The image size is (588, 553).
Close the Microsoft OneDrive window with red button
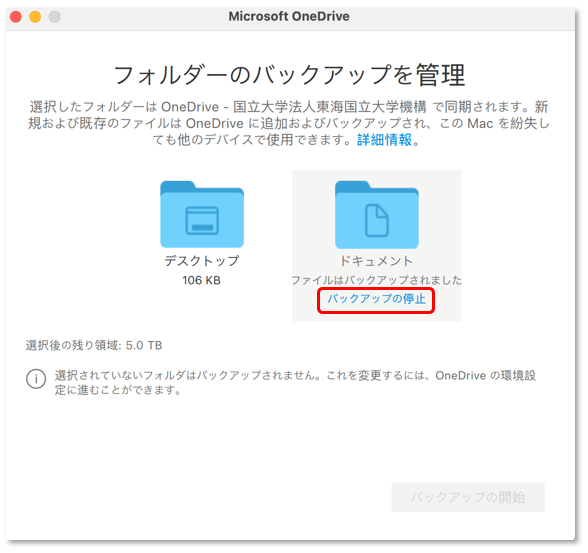(16, 16)
